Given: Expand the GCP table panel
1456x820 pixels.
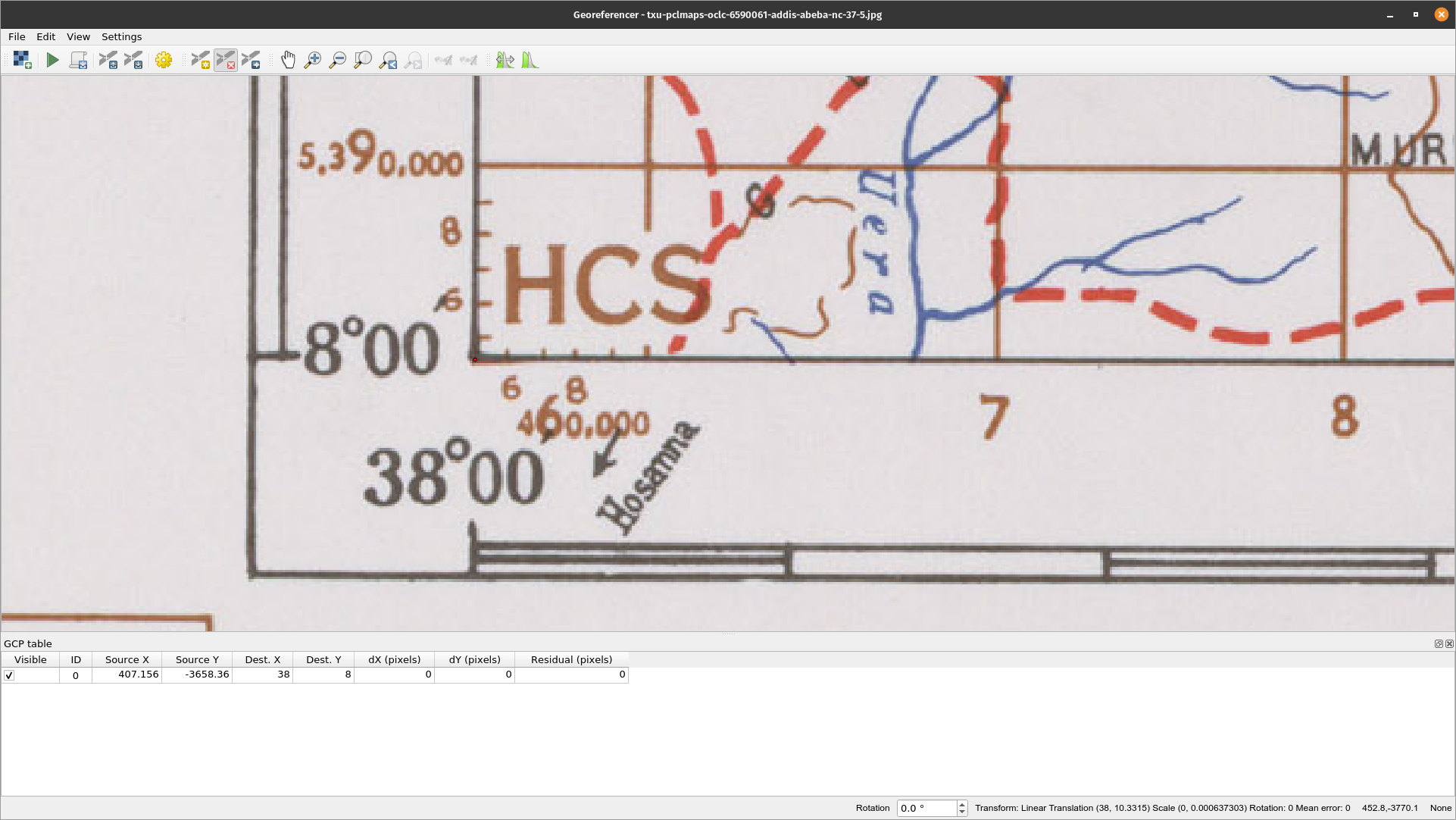Looking at the screenshot, I should coord(1439,644).
